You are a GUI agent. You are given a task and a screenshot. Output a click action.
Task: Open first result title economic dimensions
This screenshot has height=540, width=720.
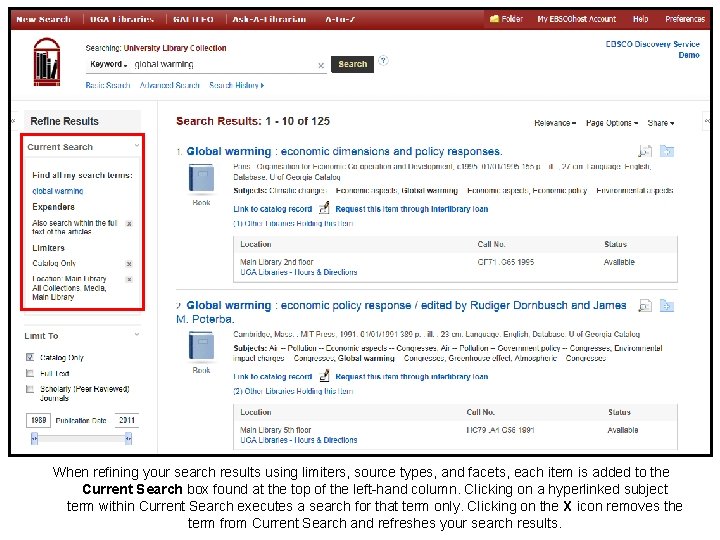tap(344, 151)
